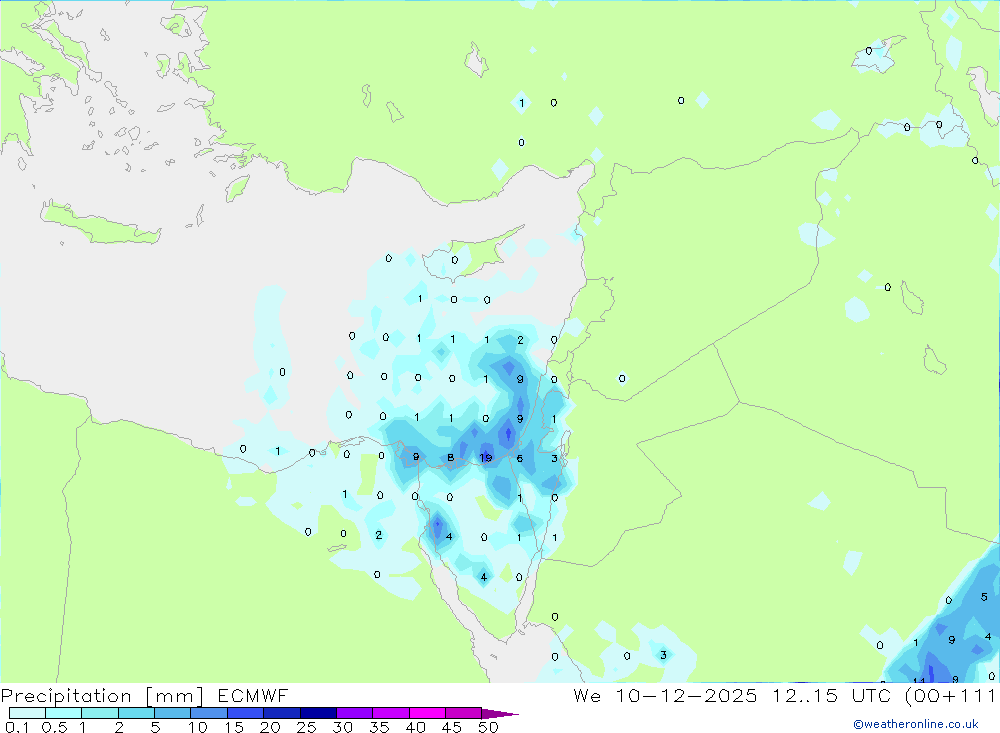Click the '5' precipitation value on the map
The width and height of the screenshot is (1000, 733).
tap(984, 597)
